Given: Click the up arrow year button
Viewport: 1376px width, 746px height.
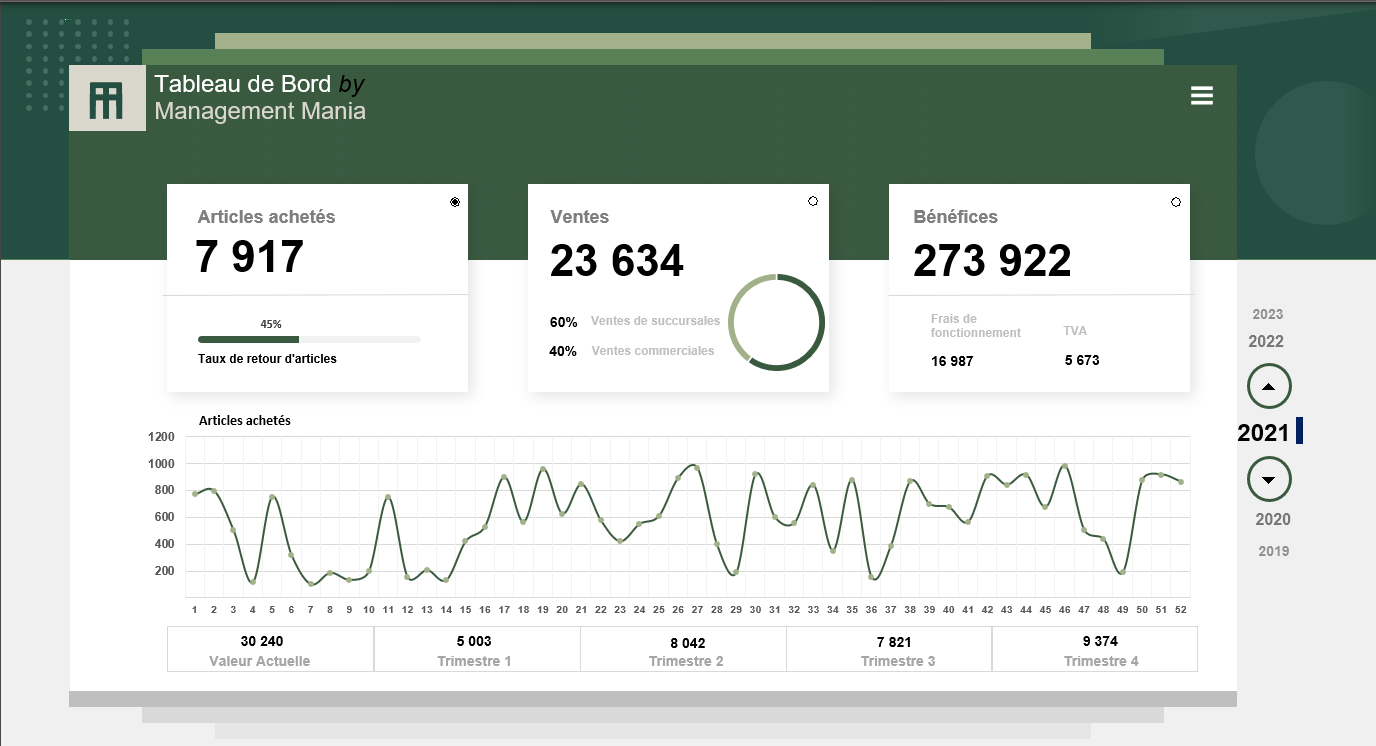Looking at the screenshot, I should coord(1269,386).
